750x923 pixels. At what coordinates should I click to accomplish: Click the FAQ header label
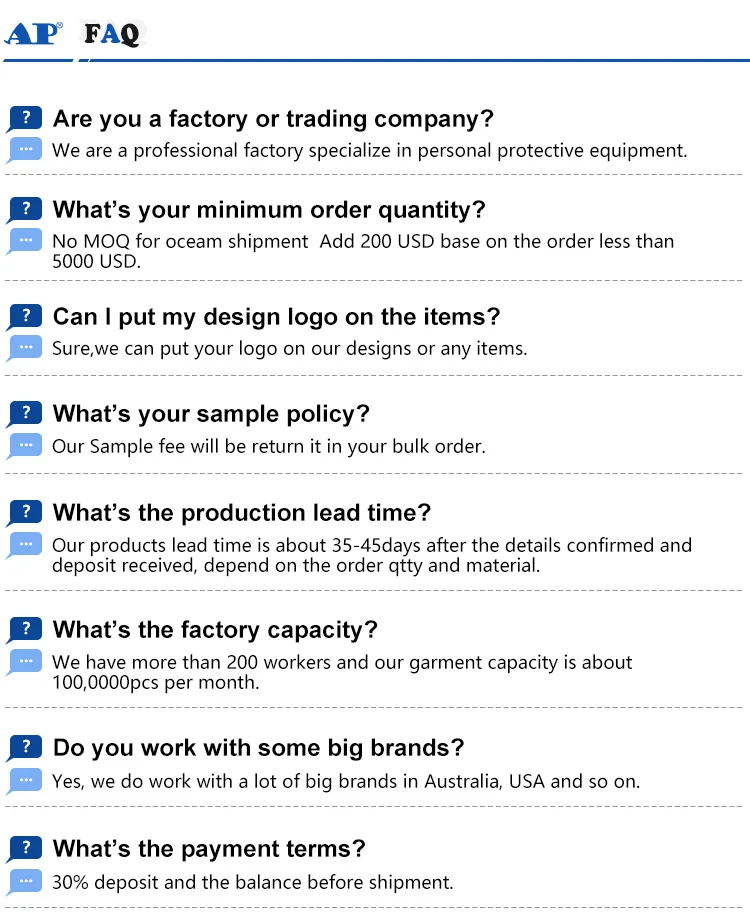(112, 34)
